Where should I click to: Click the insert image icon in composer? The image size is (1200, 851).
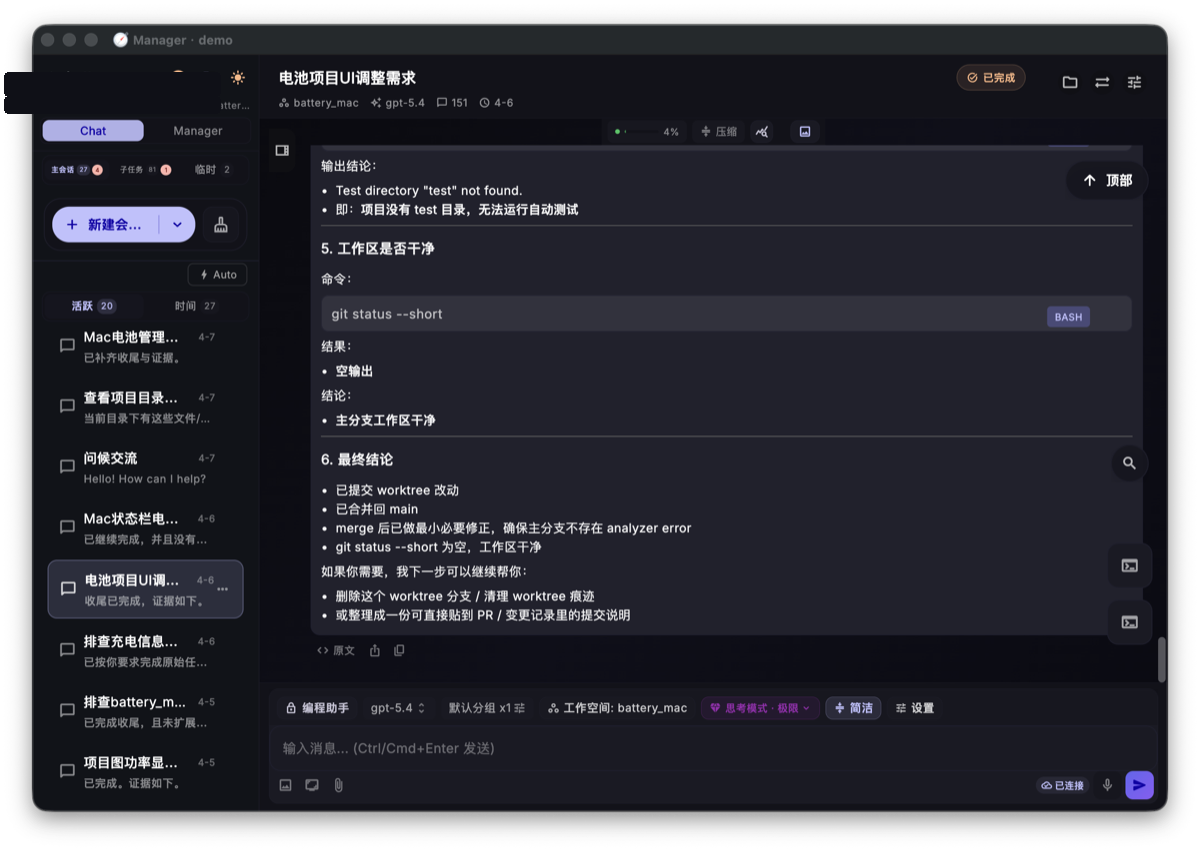point(285,785)
